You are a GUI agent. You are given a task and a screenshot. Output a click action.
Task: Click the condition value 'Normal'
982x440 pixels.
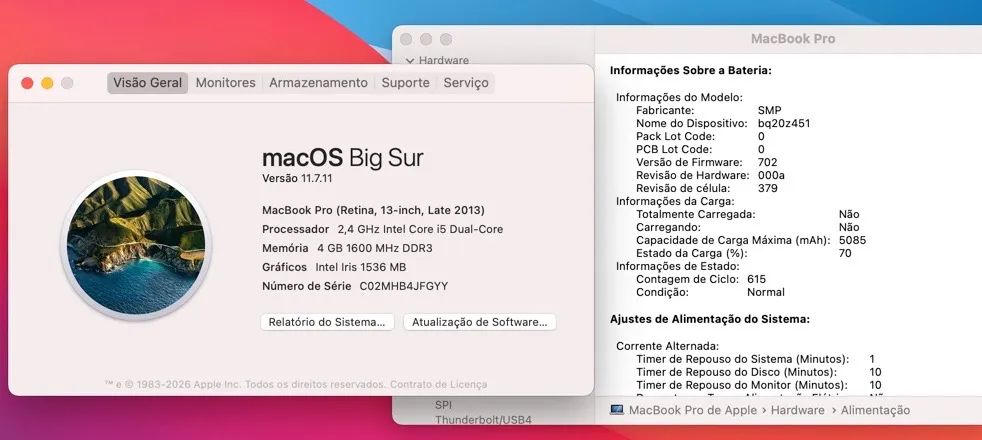[x=765, y=292]
